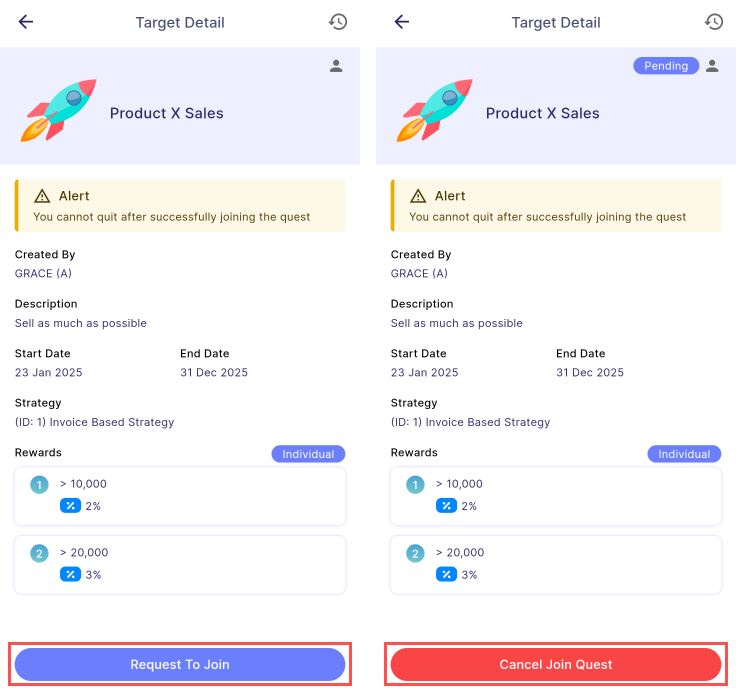Click the Cancel Join Quest button

(556, 664)
